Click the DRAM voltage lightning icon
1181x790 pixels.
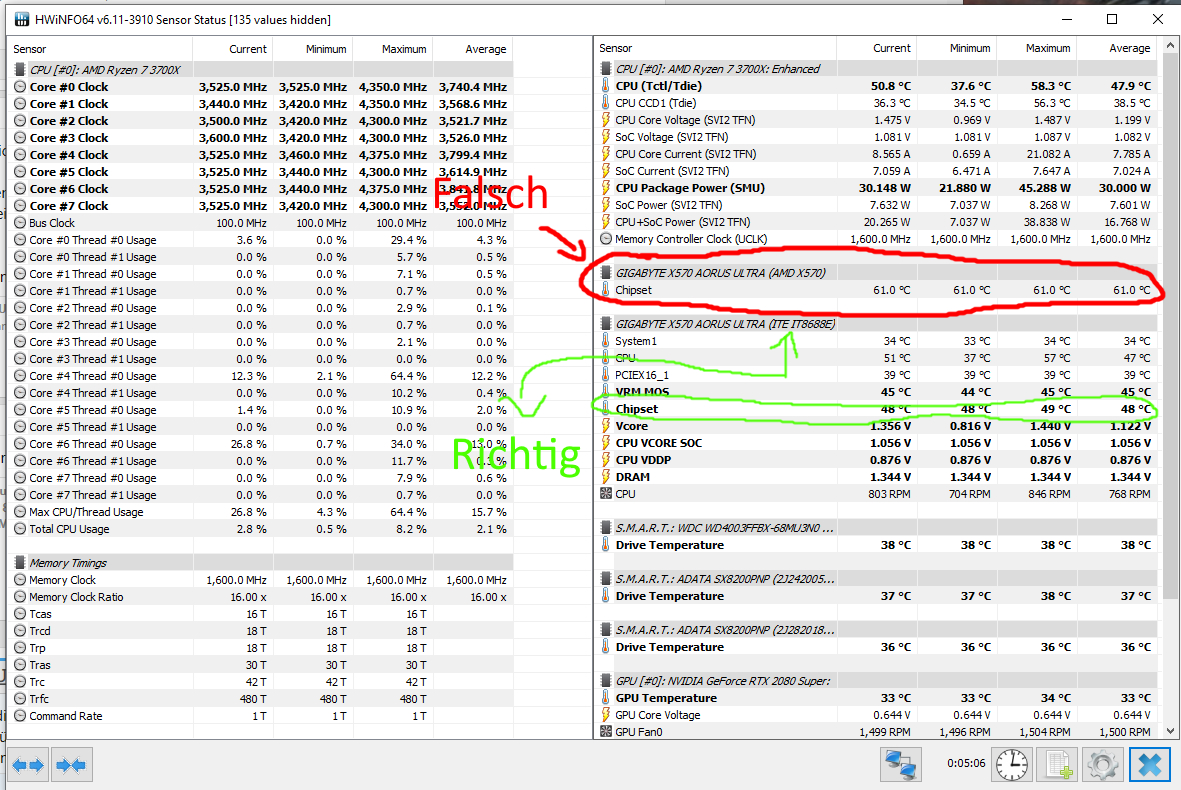606,477
